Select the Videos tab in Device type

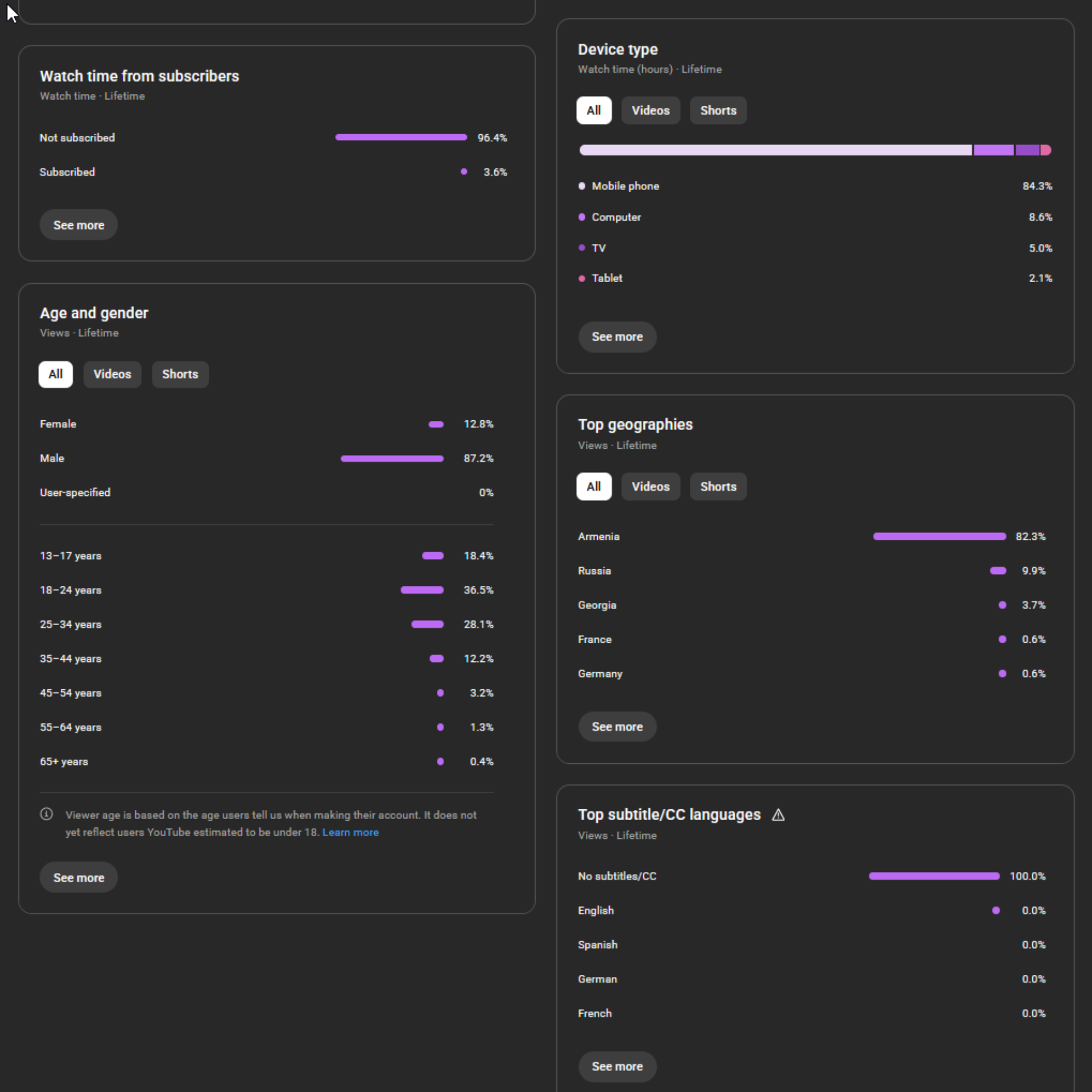click(650, 110)
